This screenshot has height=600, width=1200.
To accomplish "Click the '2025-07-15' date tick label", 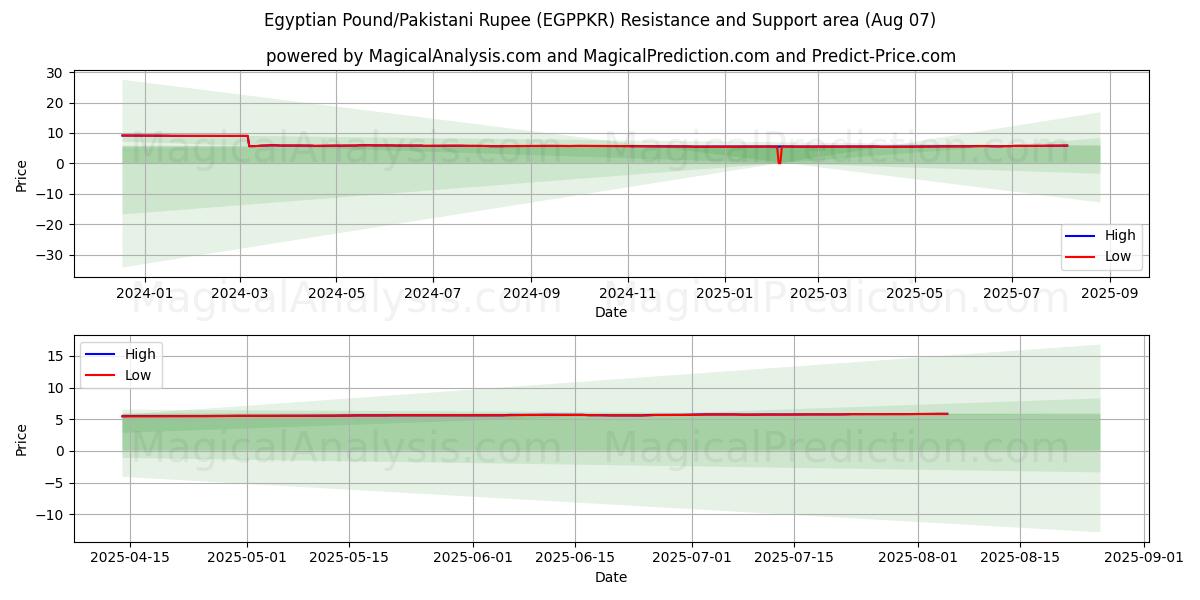I will pyautogui.click(x=794, y=559).
